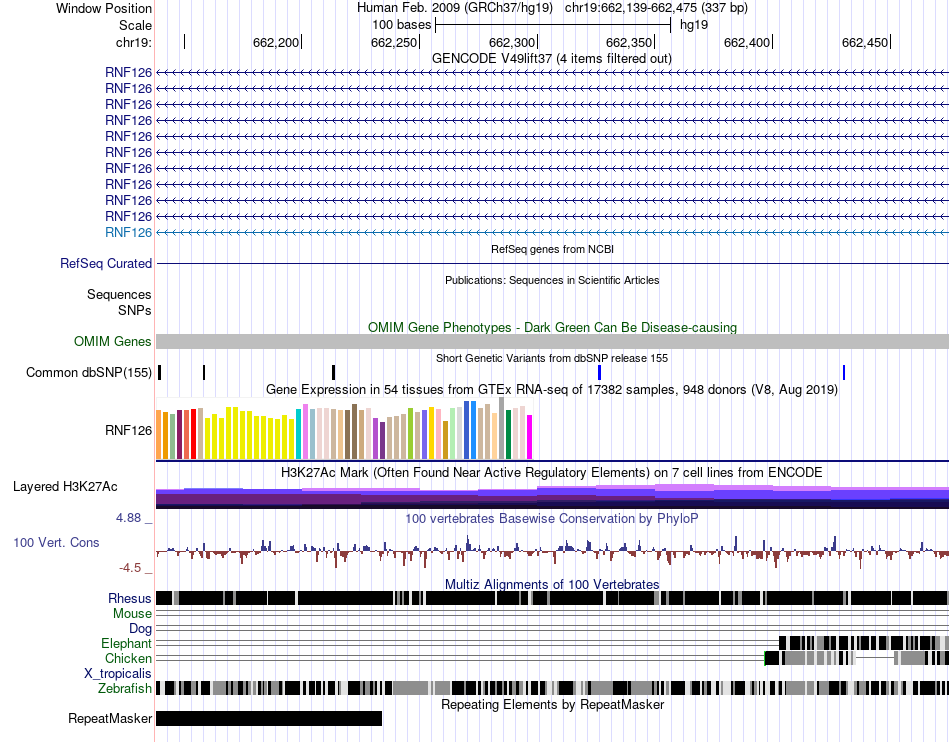Select the Elephant alignment row label
The height and width of the screenshot is (742, 950).
(126, 643)
